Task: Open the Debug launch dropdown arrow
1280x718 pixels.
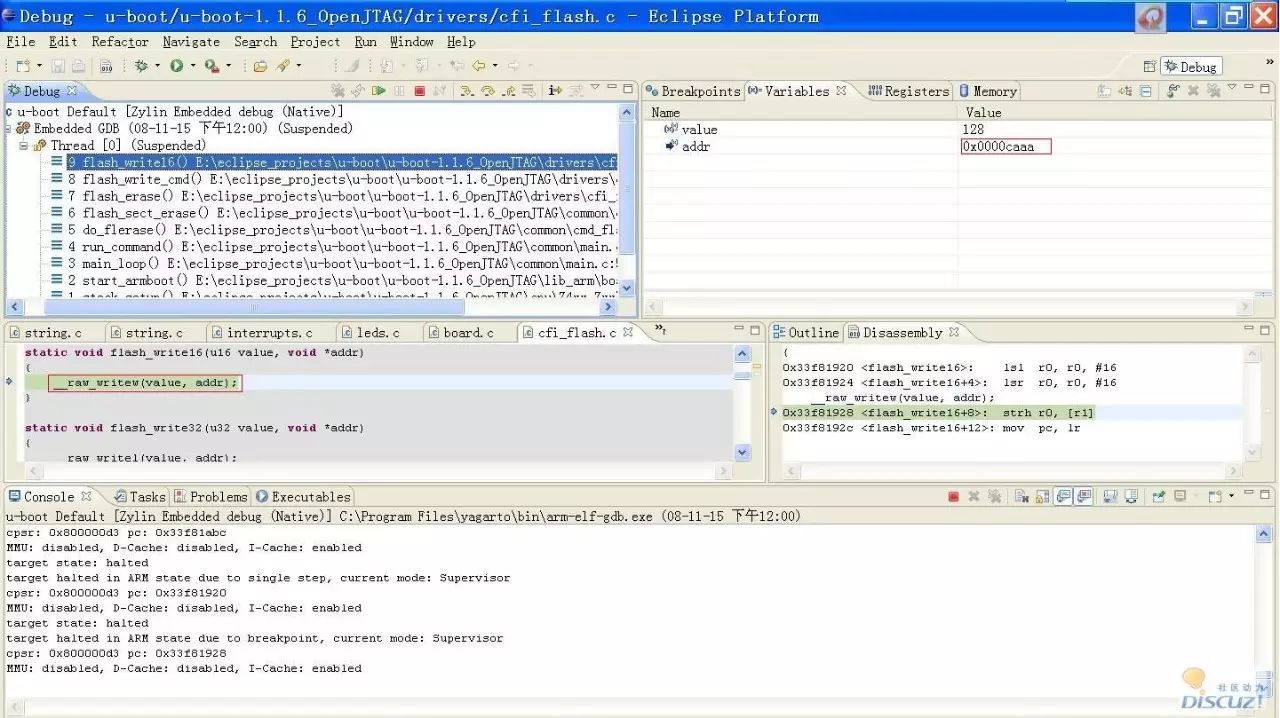Action: [156, 66]
